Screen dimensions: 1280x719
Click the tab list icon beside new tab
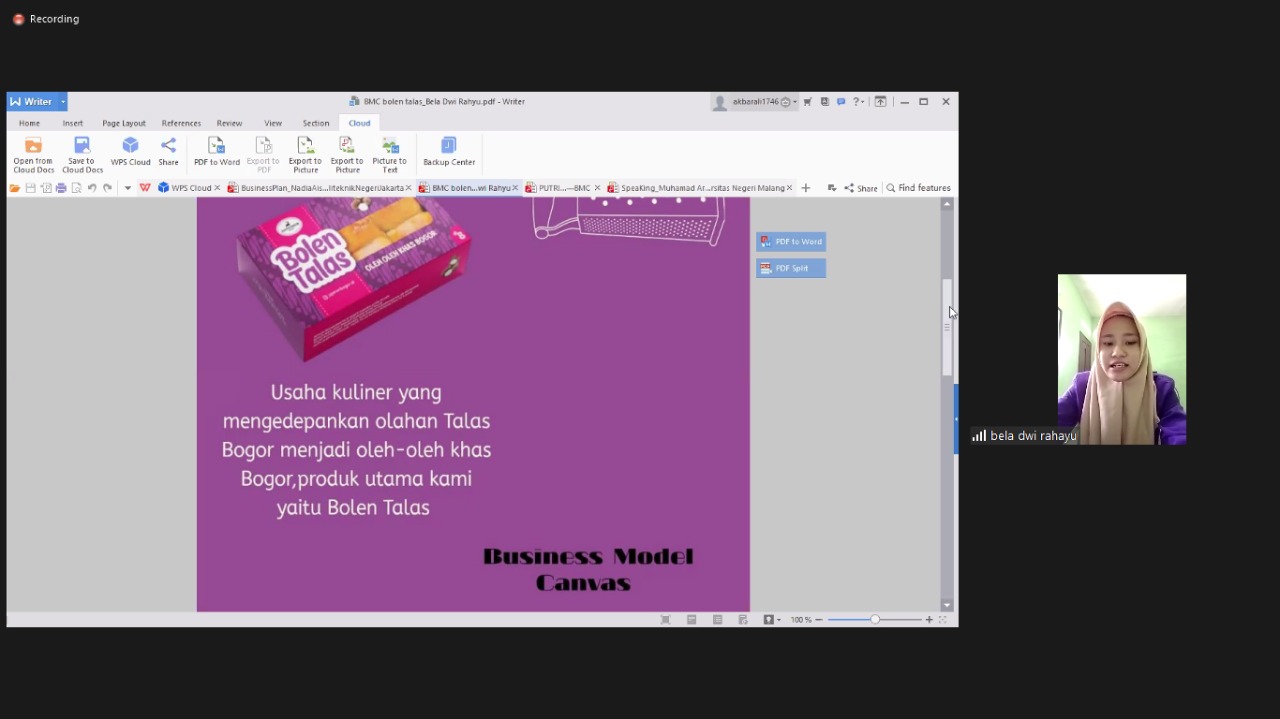pyautogui.click(x=831, y=188)
